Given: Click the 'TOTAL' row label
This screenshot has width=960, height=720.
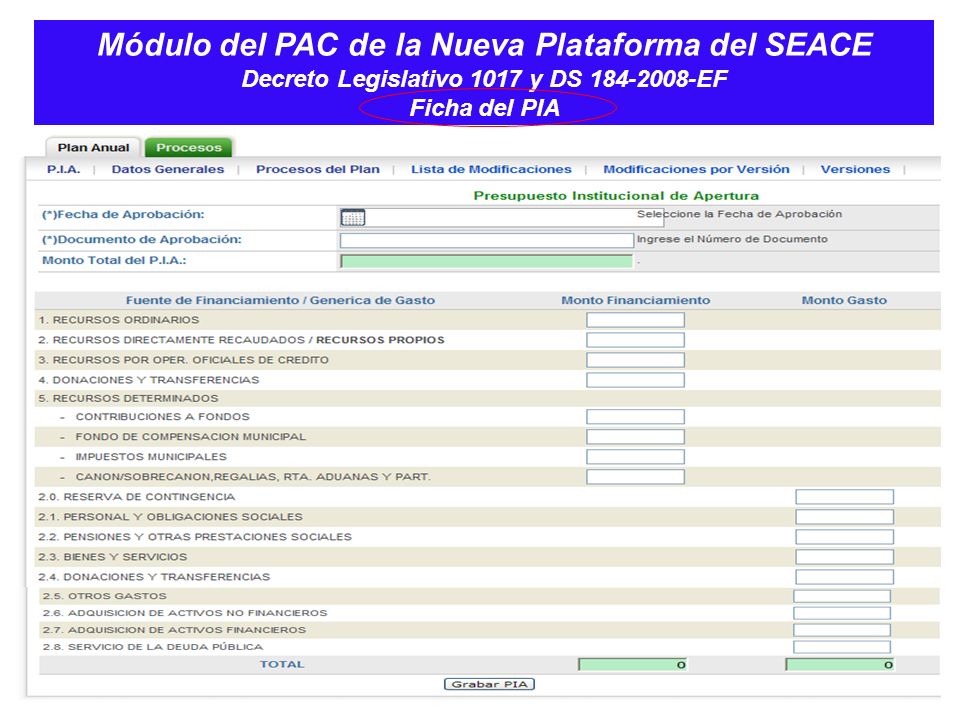Looking at the screenshot, I should [x=282, y=665].
